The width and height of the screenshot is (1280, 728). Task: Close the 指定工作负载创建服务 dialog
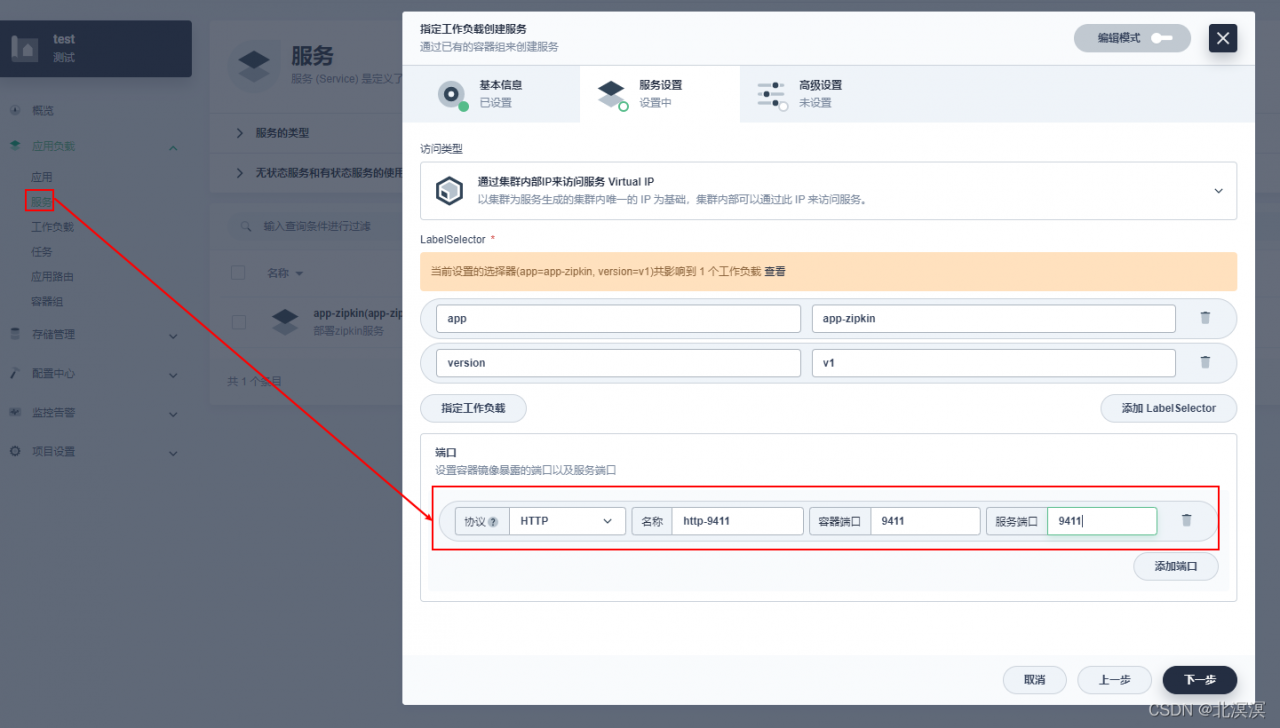[1223, 38]
